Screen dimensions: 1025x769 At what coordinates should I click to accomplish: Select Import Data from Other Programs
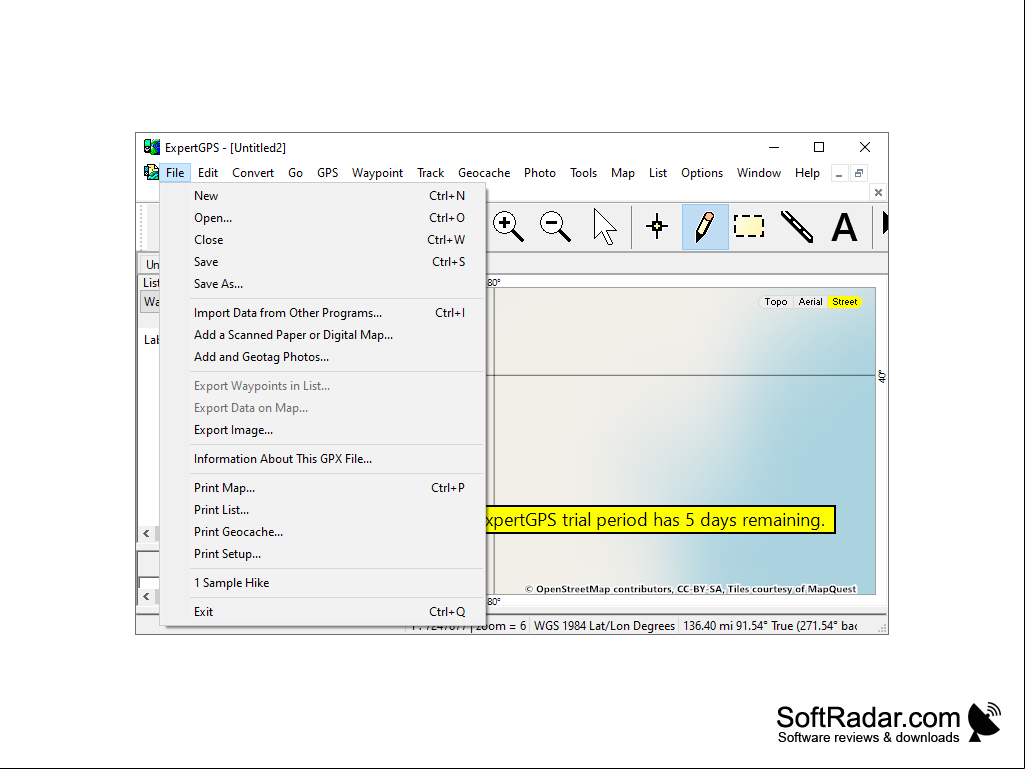click(x=323, y=313)
